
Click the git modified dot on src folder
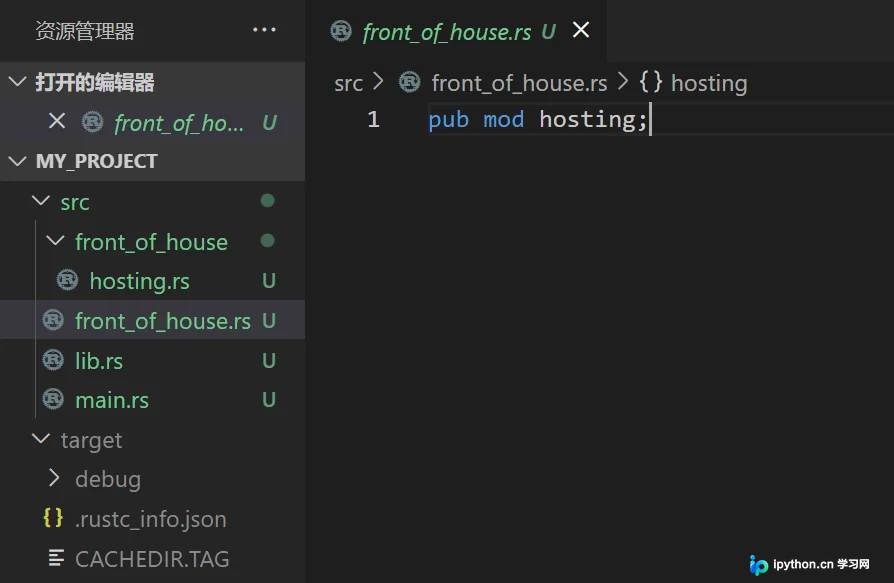point(267,201)
